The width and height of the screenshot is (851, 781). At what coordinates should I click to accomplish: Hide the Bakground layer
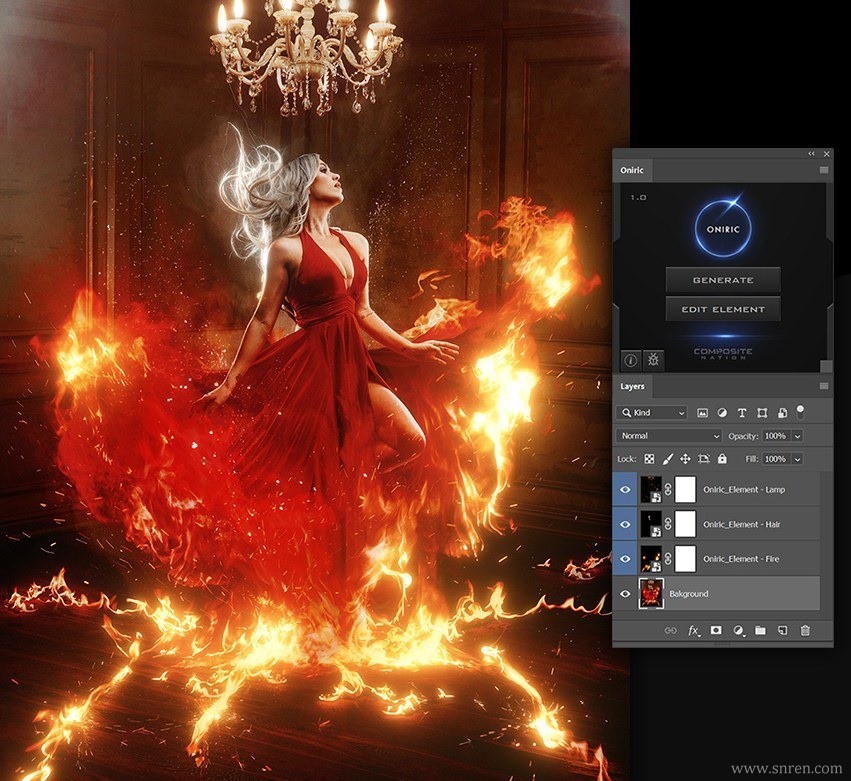point(625,594)
